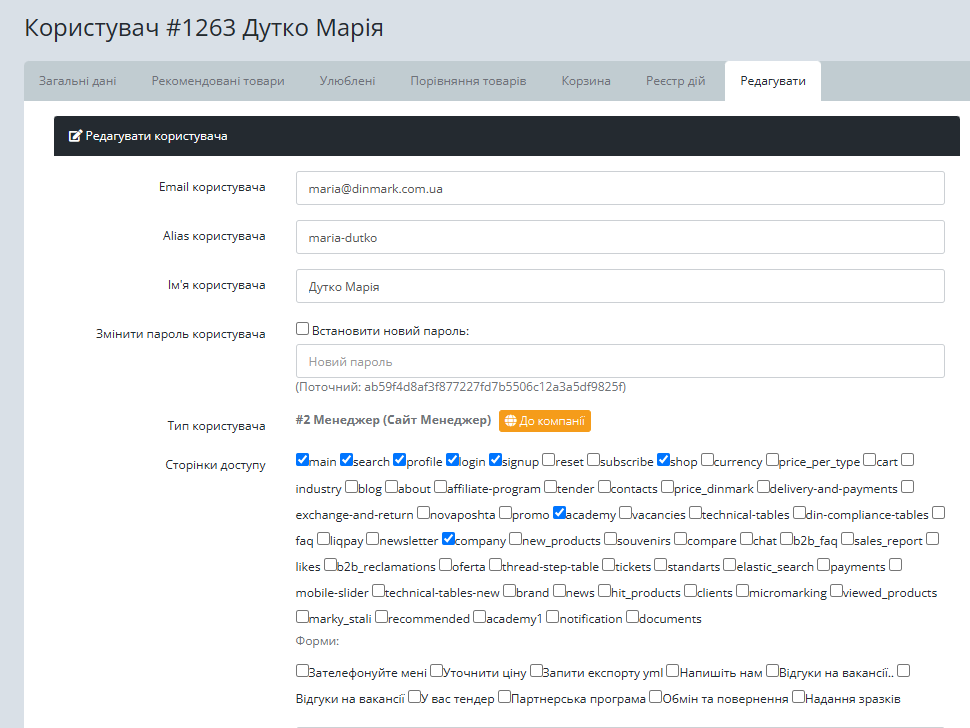Tick the affiliate-program checkbox
This screenshot has height=728, width=970.
tap(440, 487)
